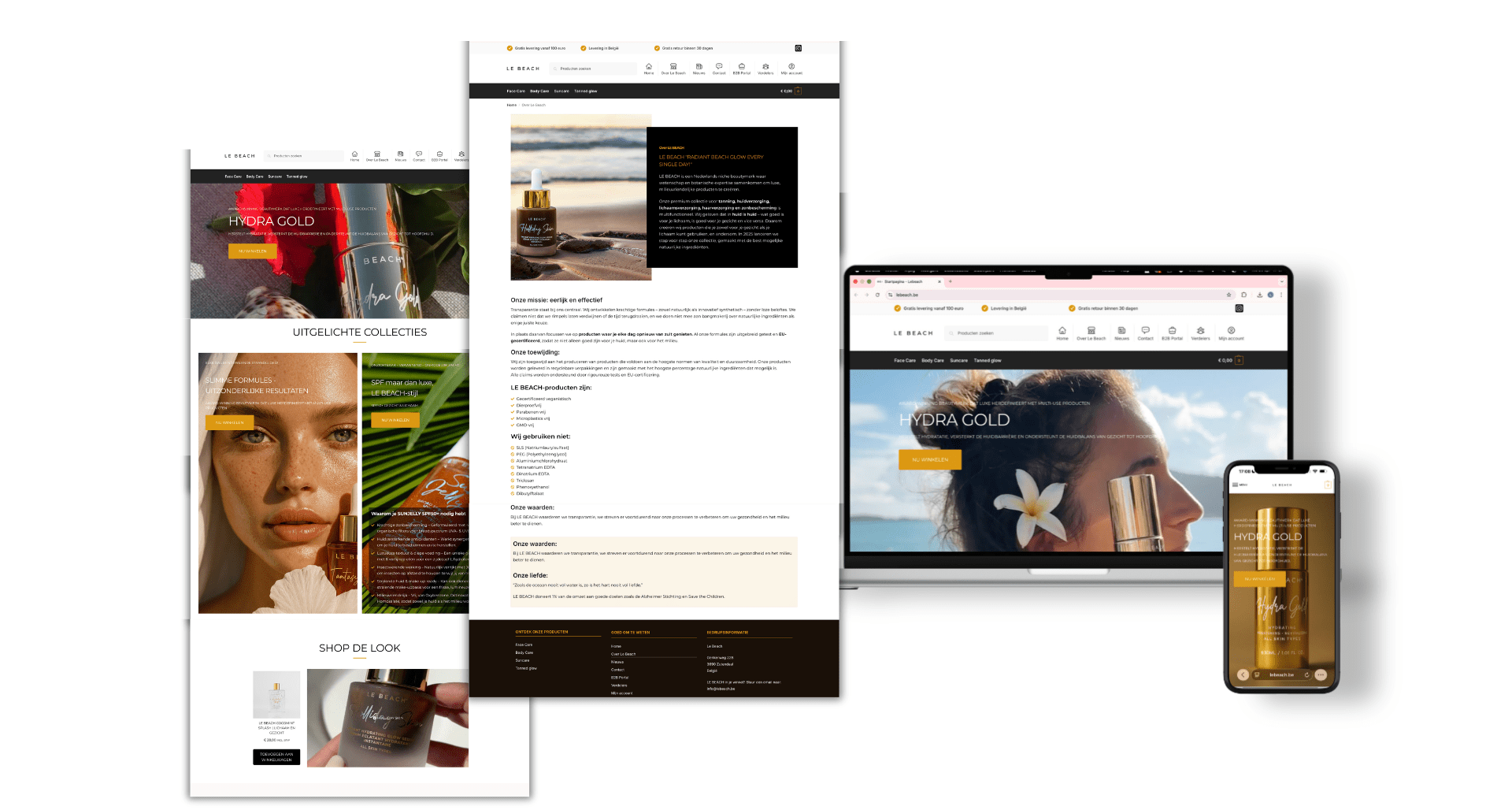Click the bookmark star in the laptop's address bar

coord(1228,295)
